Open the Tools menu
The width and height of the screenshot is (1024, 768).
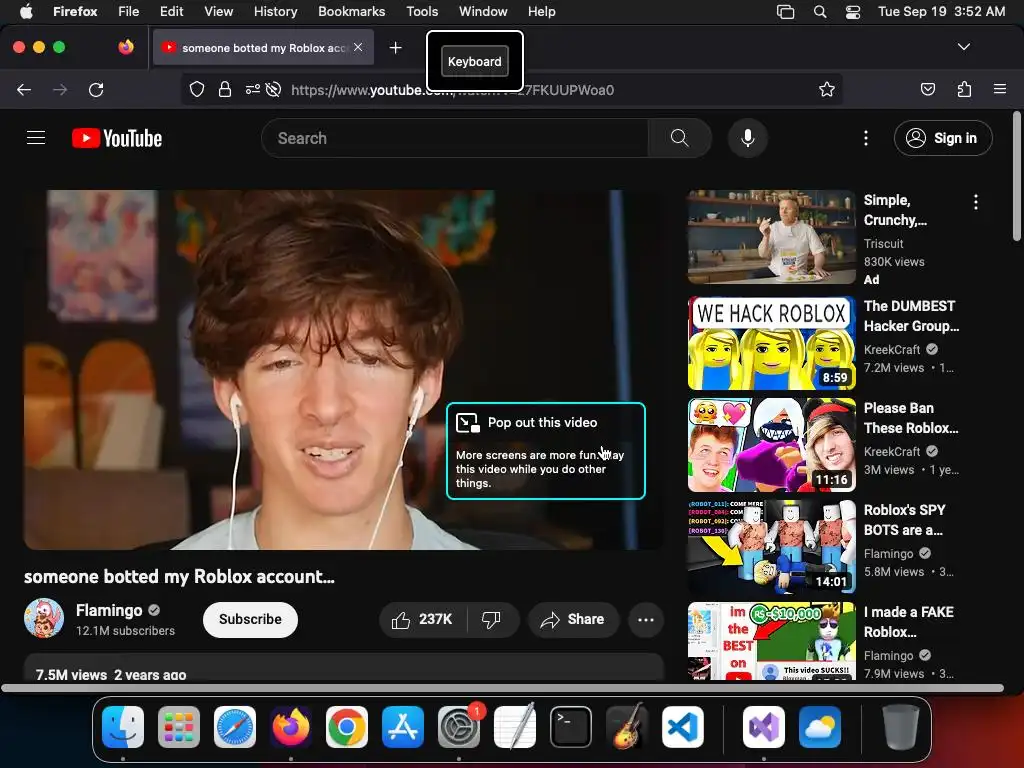tap(422, 12)
